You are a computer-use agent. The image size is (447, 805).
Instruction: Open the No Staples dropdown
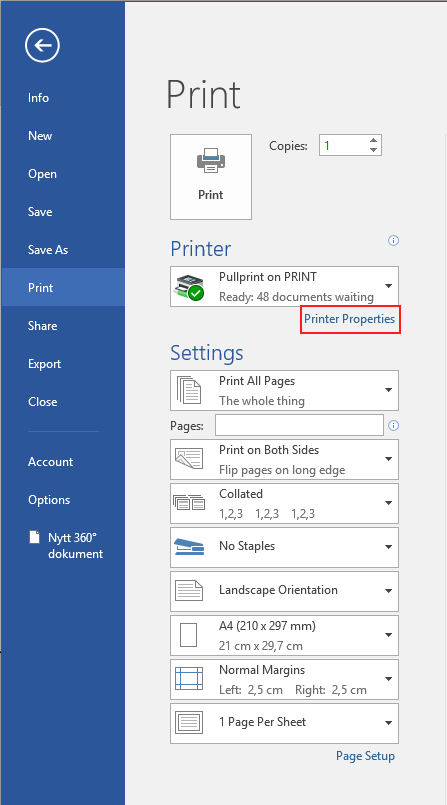click(284, 547)
